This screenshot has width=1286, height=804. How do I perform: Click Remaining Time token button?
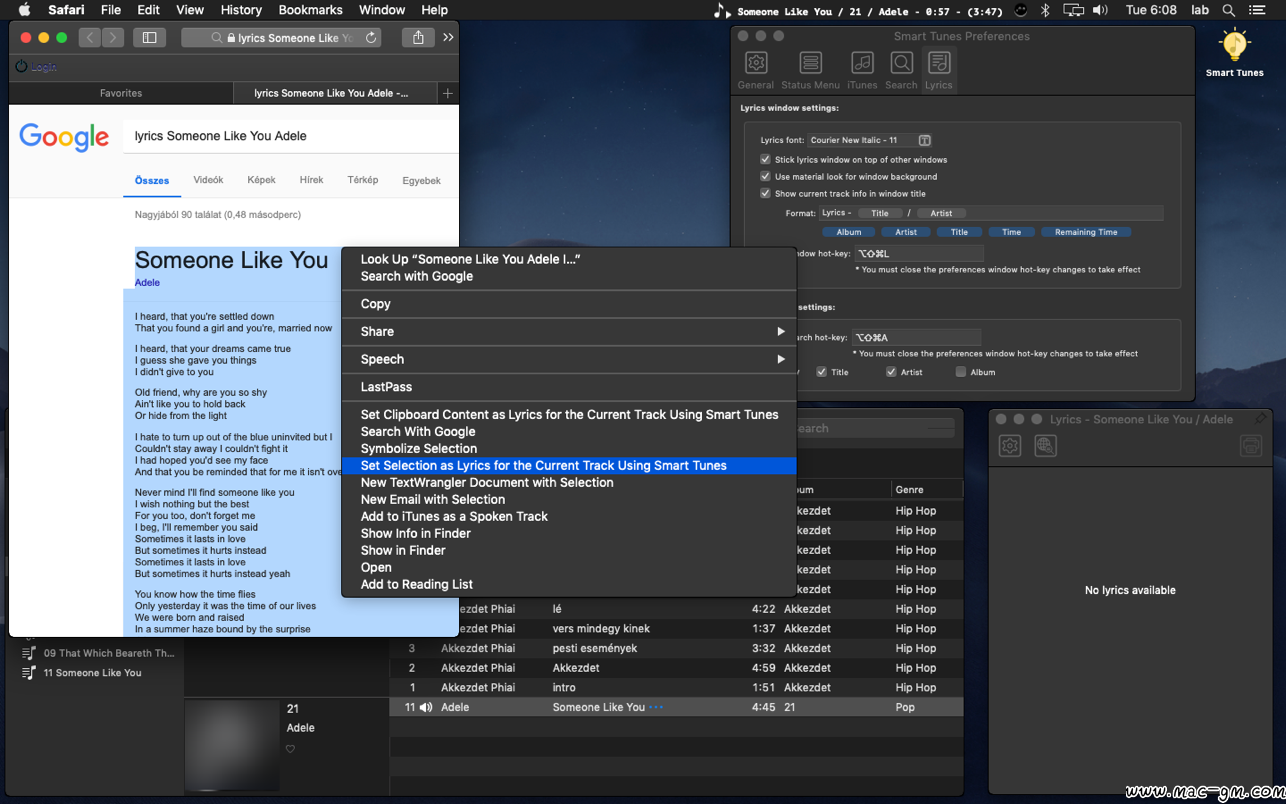pyautogui.click(x=1086, y=232)
